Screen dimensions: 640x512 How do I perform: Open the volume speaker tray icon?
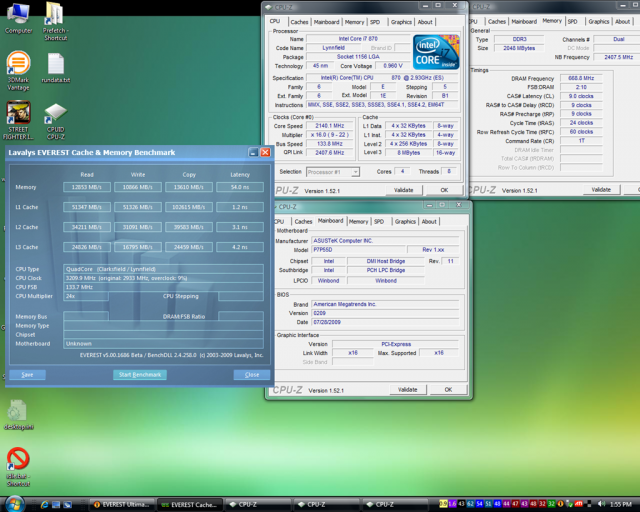pos(601,504)
